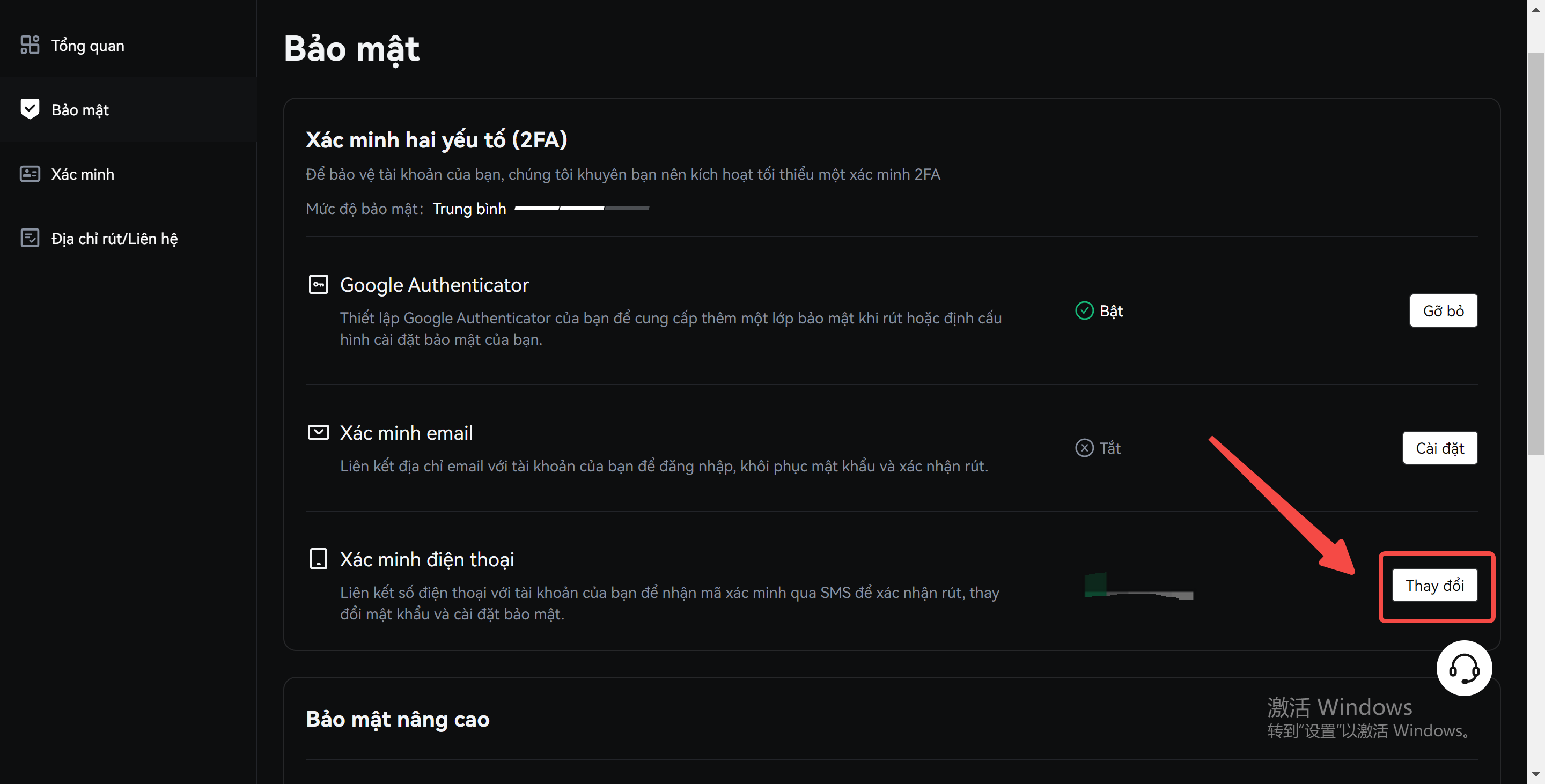
Task: Click the Bảo mật shield icon
Action: 30,109
